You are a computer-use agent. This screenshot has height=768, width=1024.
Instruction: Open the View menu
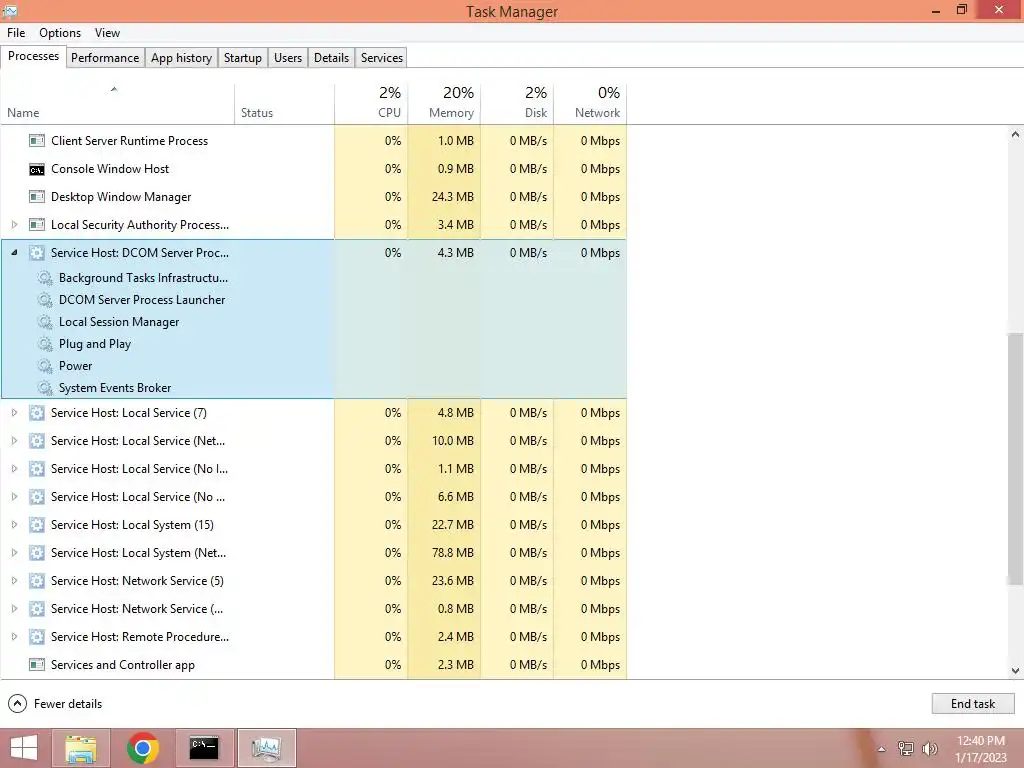[107, 33]
